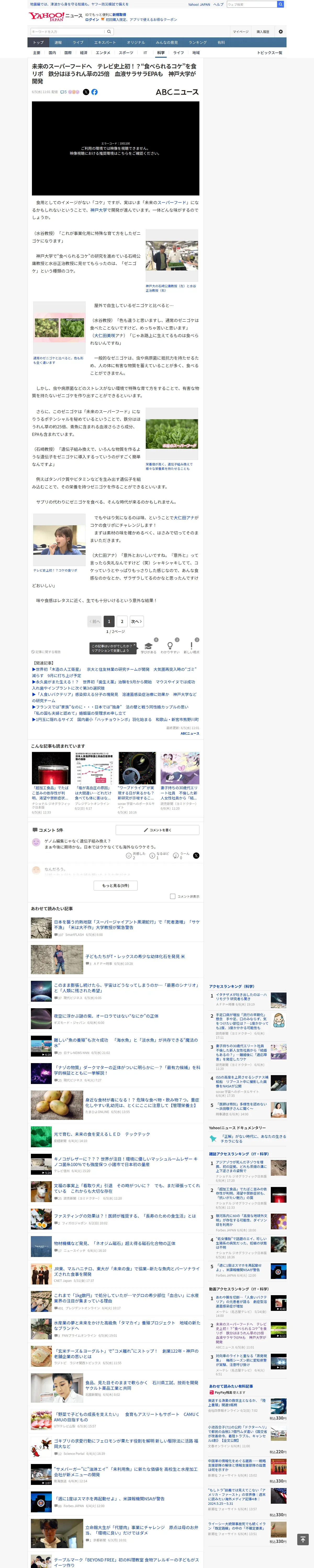Toggle the コメント非表示 checkbox

(172, 897)
